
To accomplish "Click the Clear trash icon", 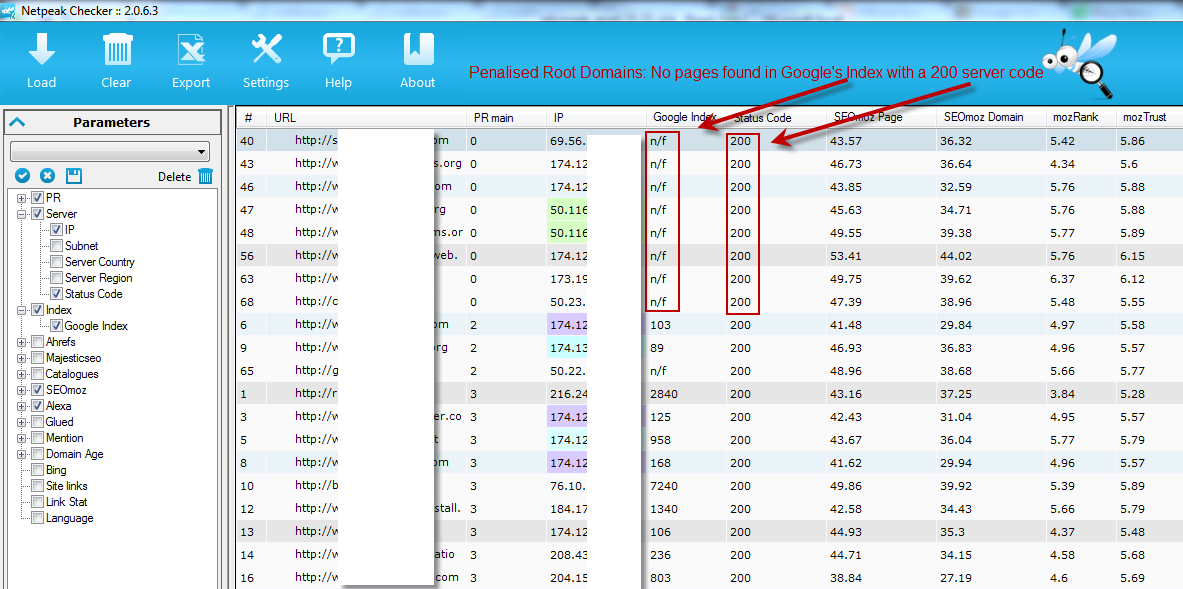I will tap(116, 51).
